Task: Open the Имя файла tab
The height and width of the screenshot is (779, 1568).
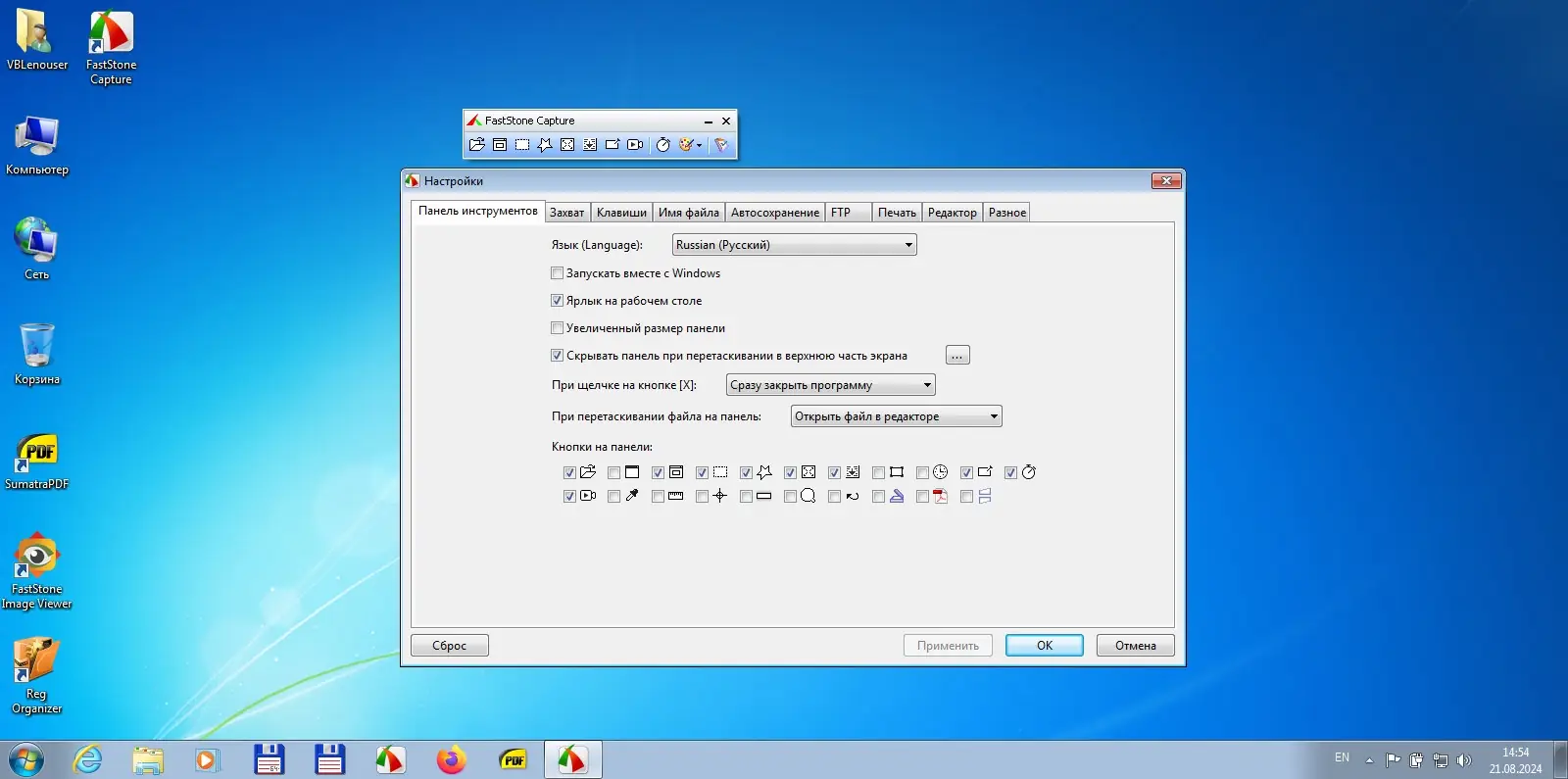Action: pyautogui.click(x=689, y=213)
